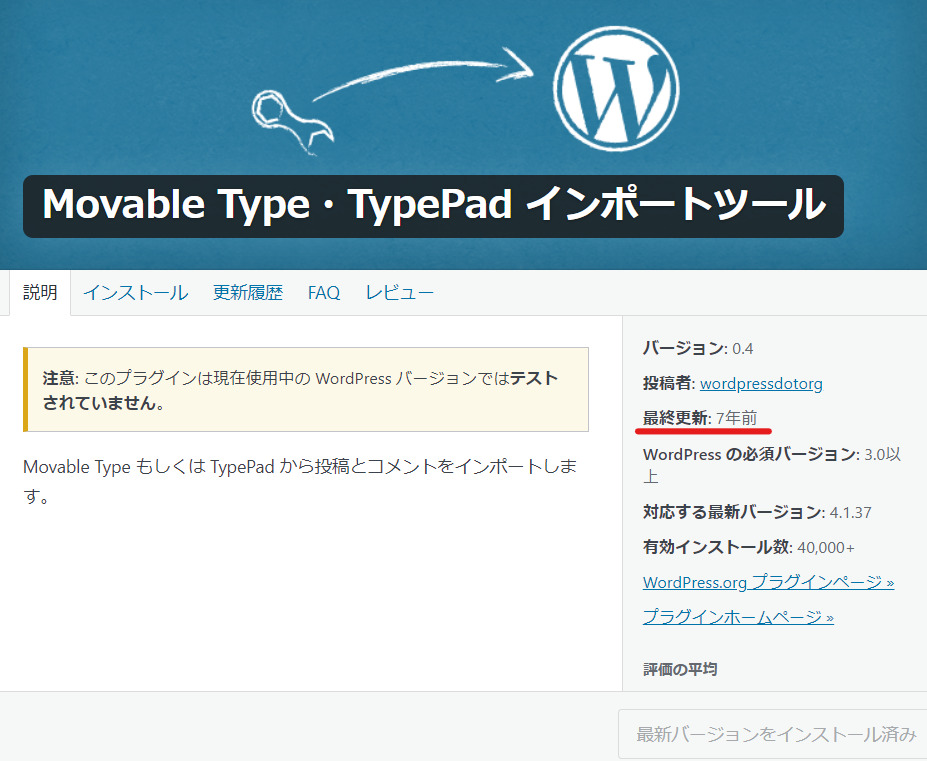Click the description paragraph about Movable Type import
Viewport: 927px width, 761px height.
[x=300, y=481]
